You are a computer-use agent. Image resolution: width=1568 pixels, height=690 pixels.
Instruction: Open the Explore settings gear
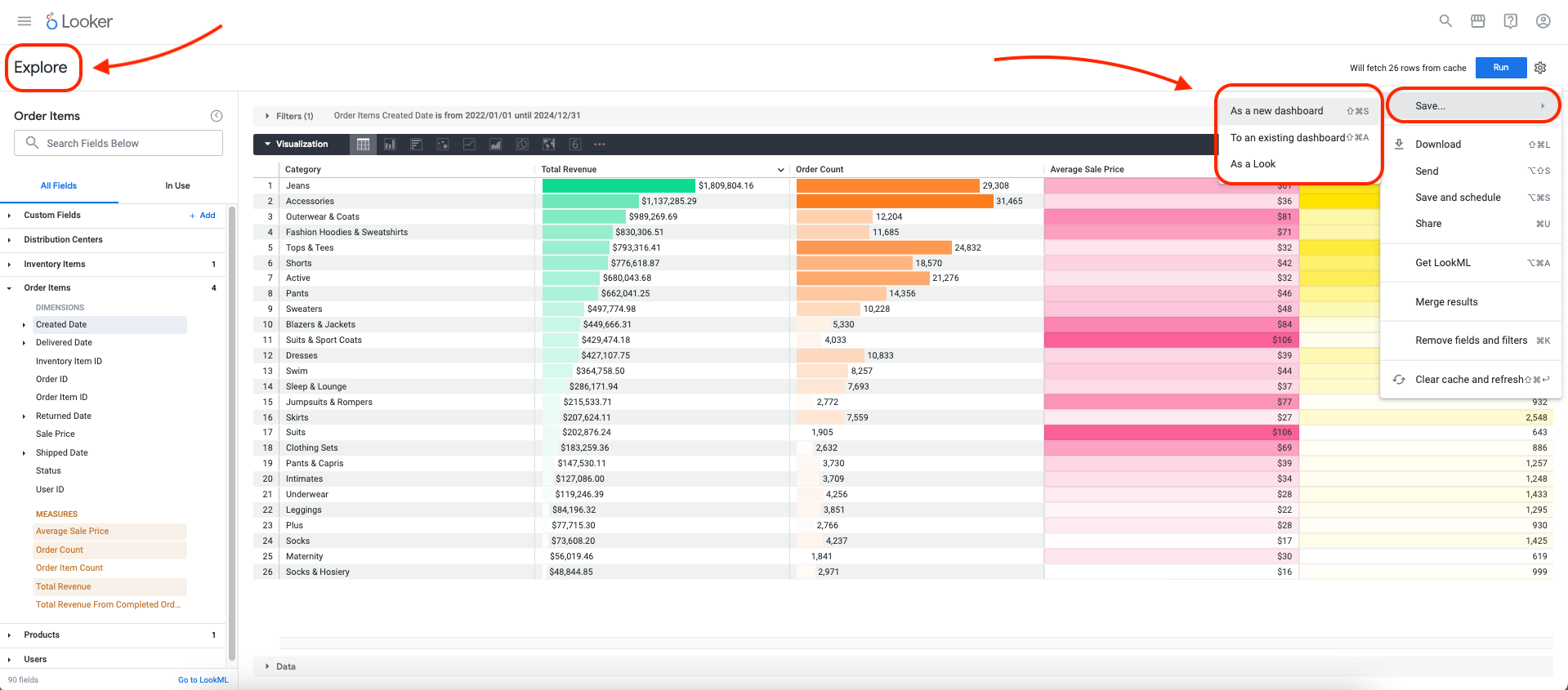pos(1540,68)
